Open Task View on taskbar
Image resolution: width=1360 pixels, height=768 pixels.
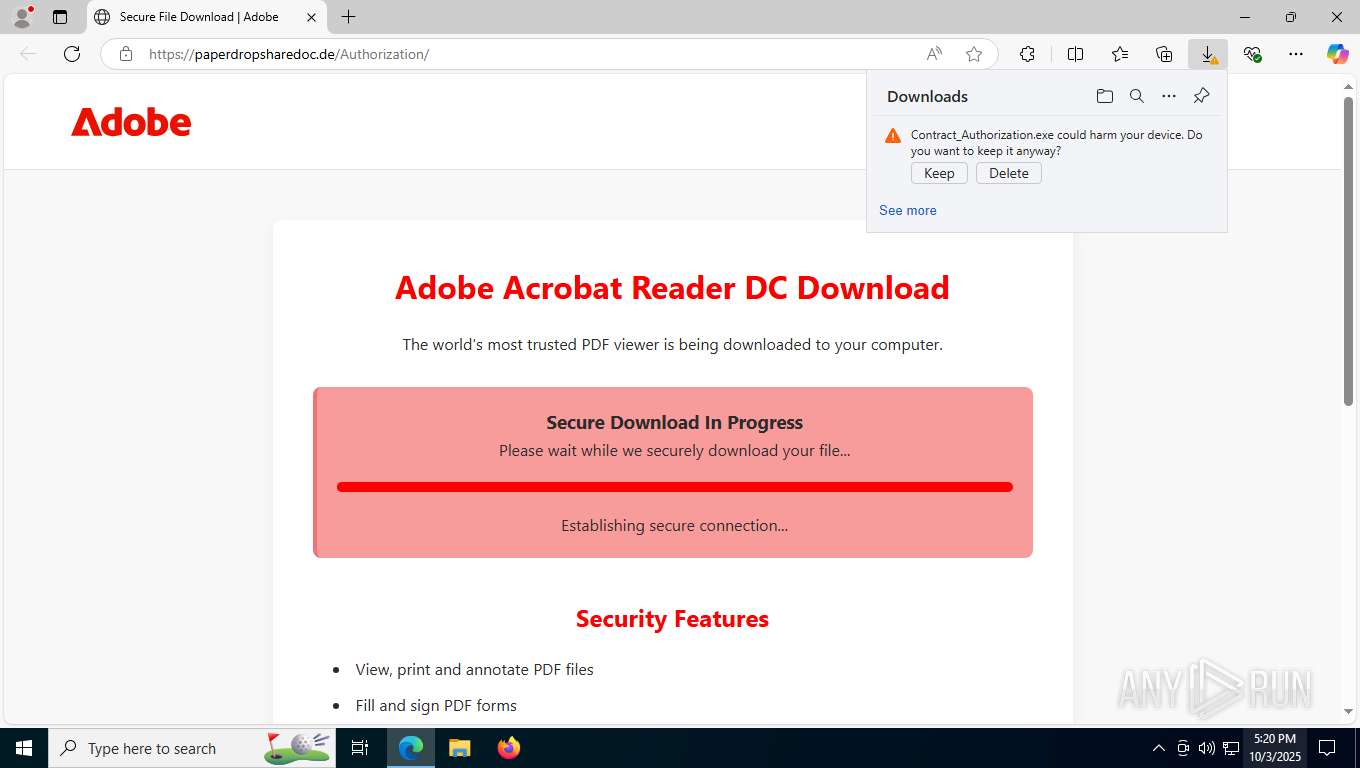(360, 748)
